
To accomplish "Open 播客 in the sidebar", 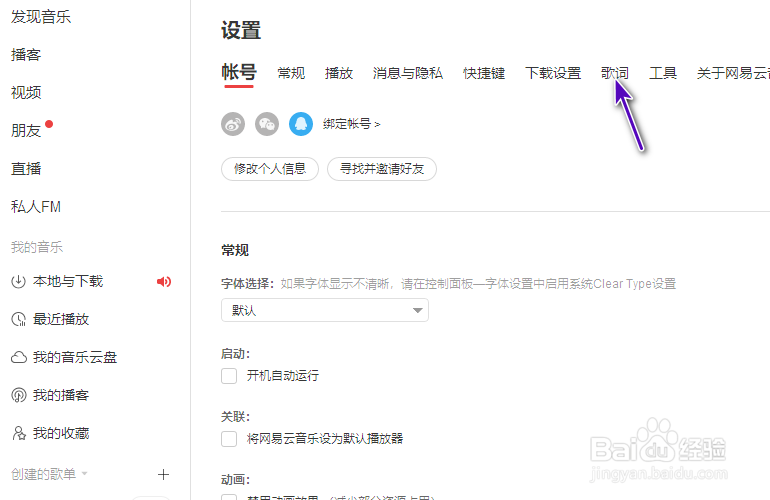I will [26, 55].
